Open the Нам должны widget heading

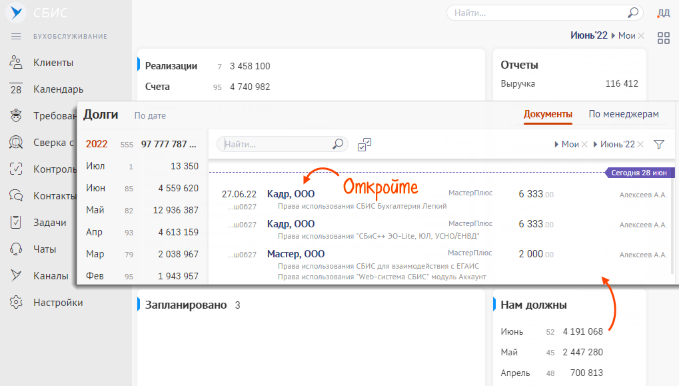[x=534, y=305]
